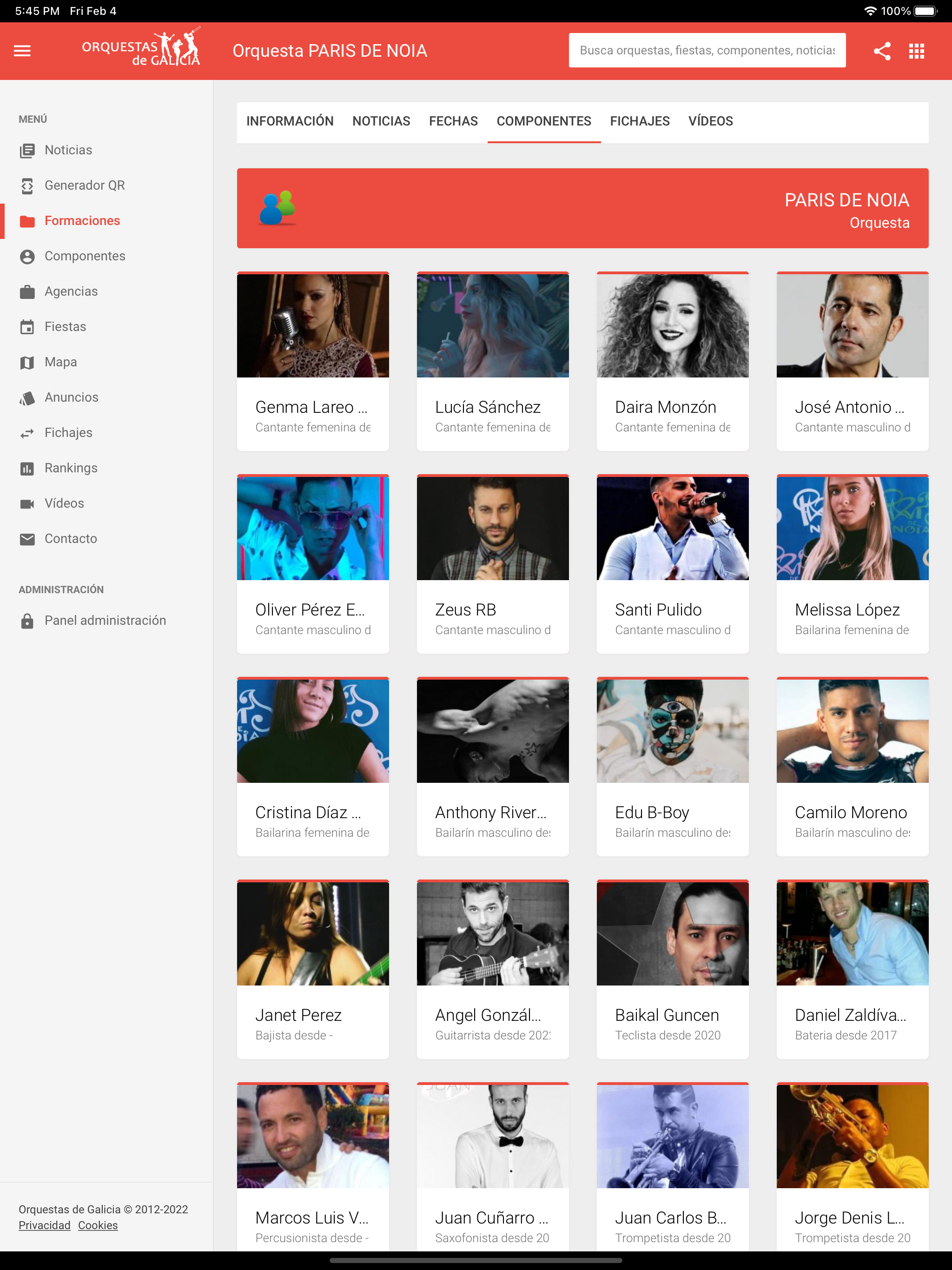Click the Generador QR icon
Viewport: 952px width, 1270px height.
pos(27,185)
